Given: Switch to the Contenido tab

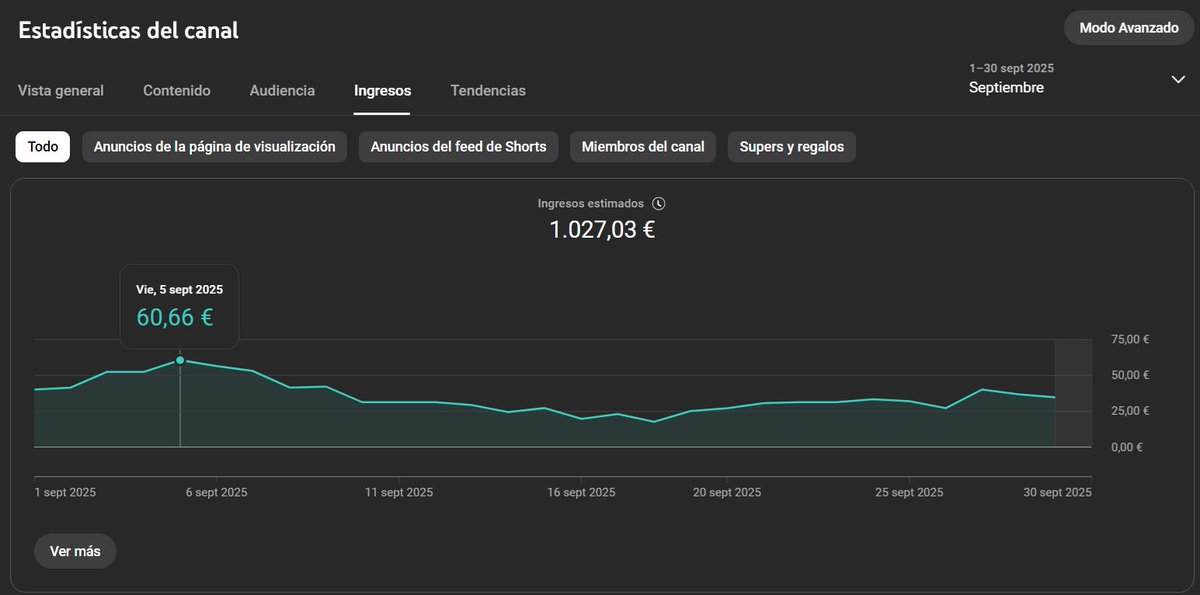Looking at the screenshot, I should coord(177,90).
